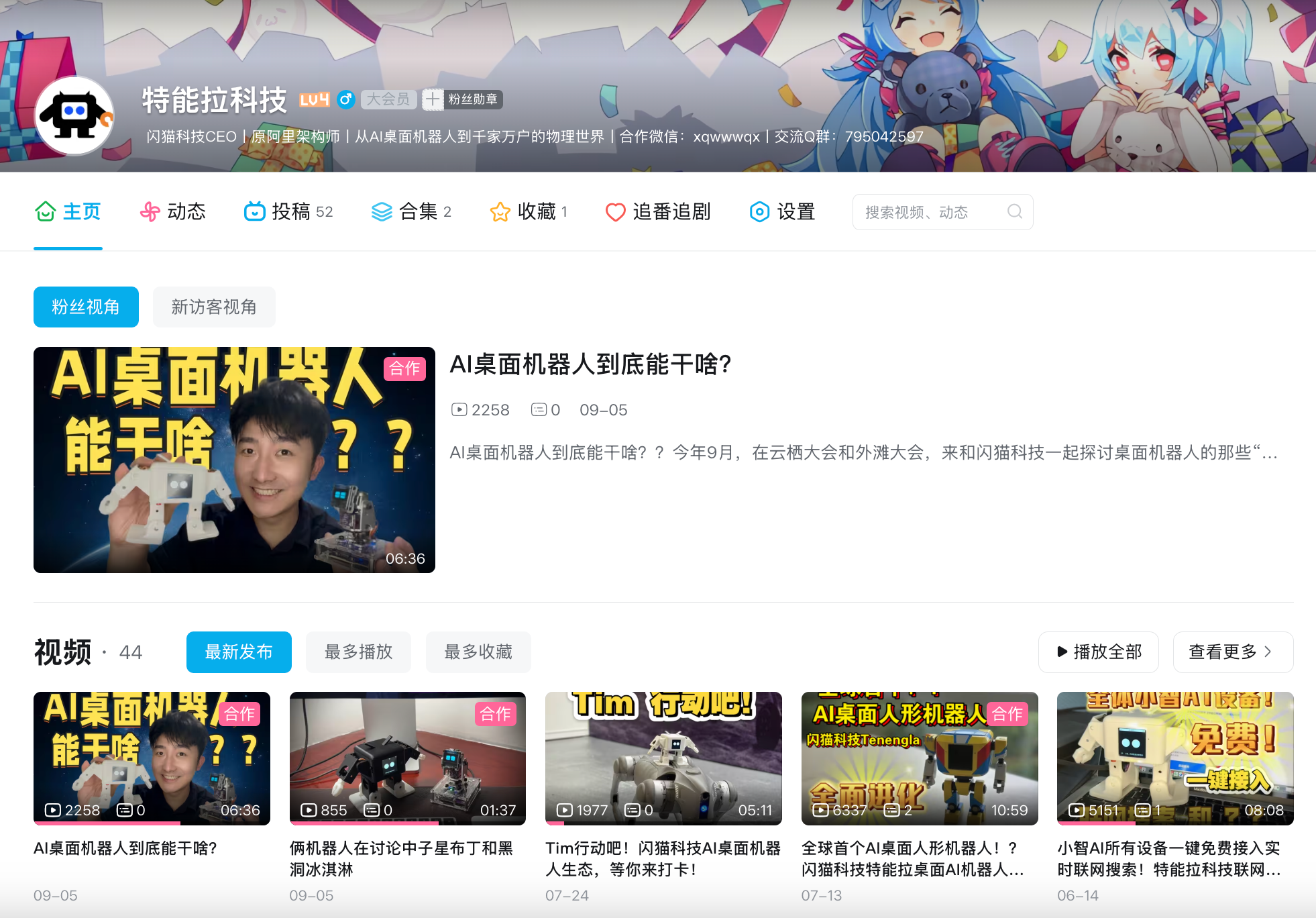Click the 1977 play count icon
This screenshot has height=918, width=1316.
[x=565, y=810]
